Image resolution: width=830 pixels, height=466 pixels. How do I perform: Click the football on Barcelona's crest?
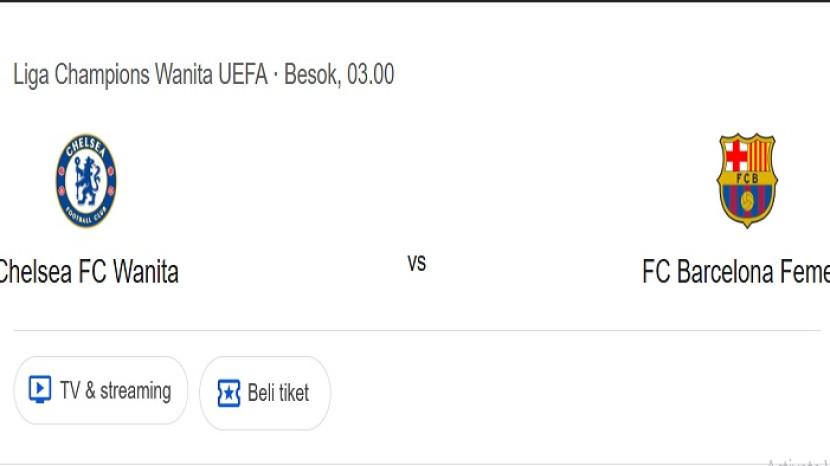point(747,202)
